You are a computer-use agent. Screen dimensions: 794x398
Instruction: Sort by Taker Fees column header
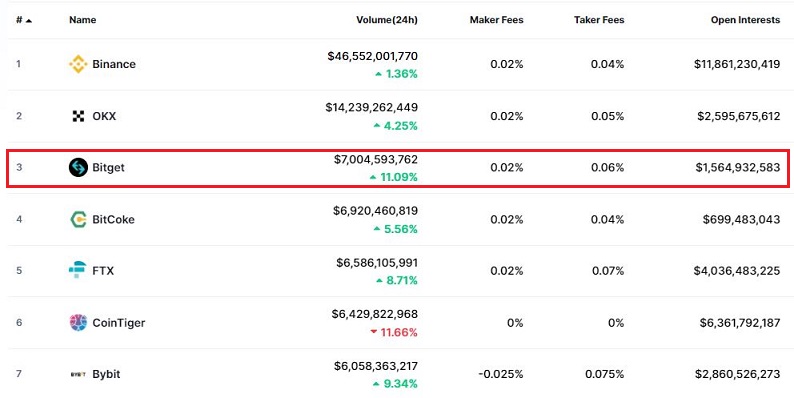point(599,20)
